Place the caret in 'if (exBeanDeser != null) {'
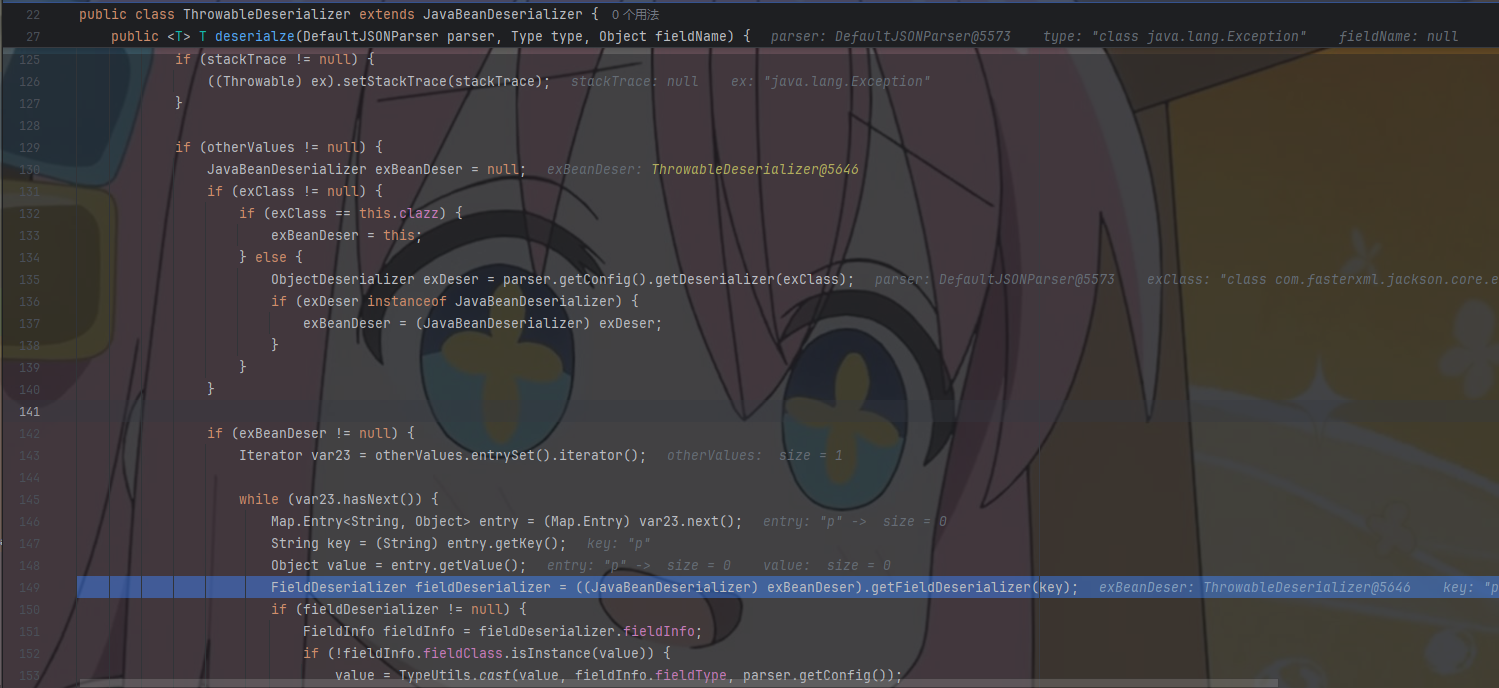Screen dimensions: 1499x688 click(311, 433)
